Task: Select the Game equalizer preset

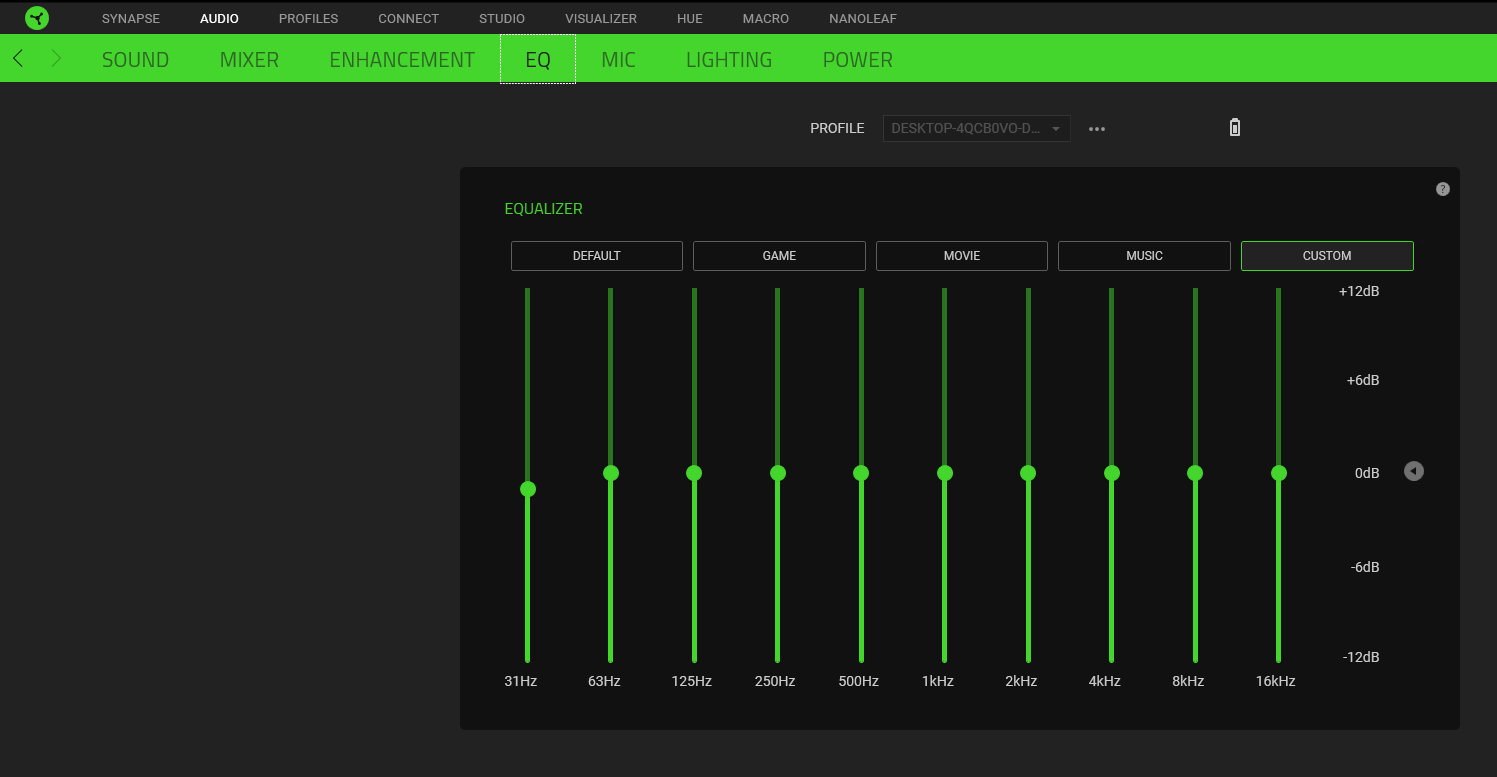Action: (x=779, y=256)
